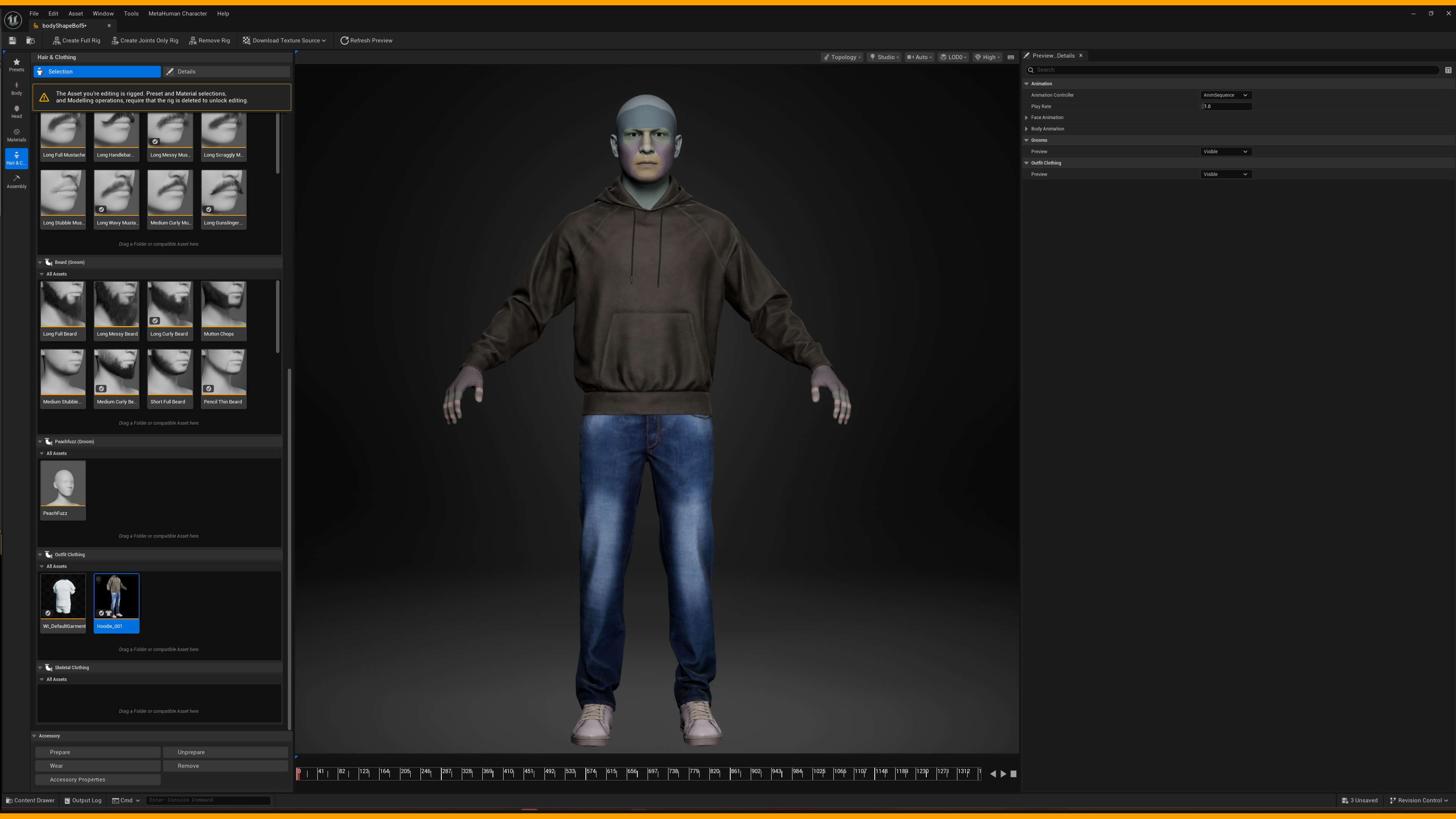
Task: Open the MetaHuman Character menu
Action: click(x=177, y=14)
